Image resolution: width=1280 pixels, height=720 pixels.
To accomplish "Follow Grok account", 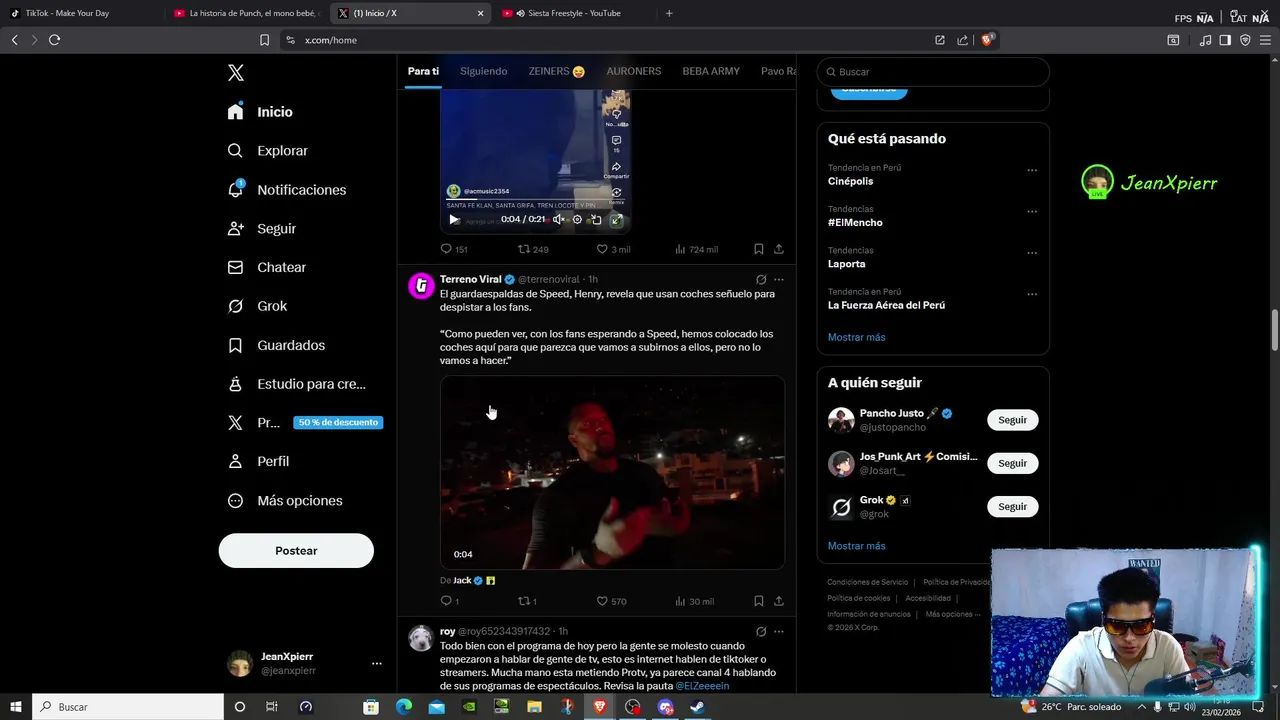I will (x=1013, y=507).
